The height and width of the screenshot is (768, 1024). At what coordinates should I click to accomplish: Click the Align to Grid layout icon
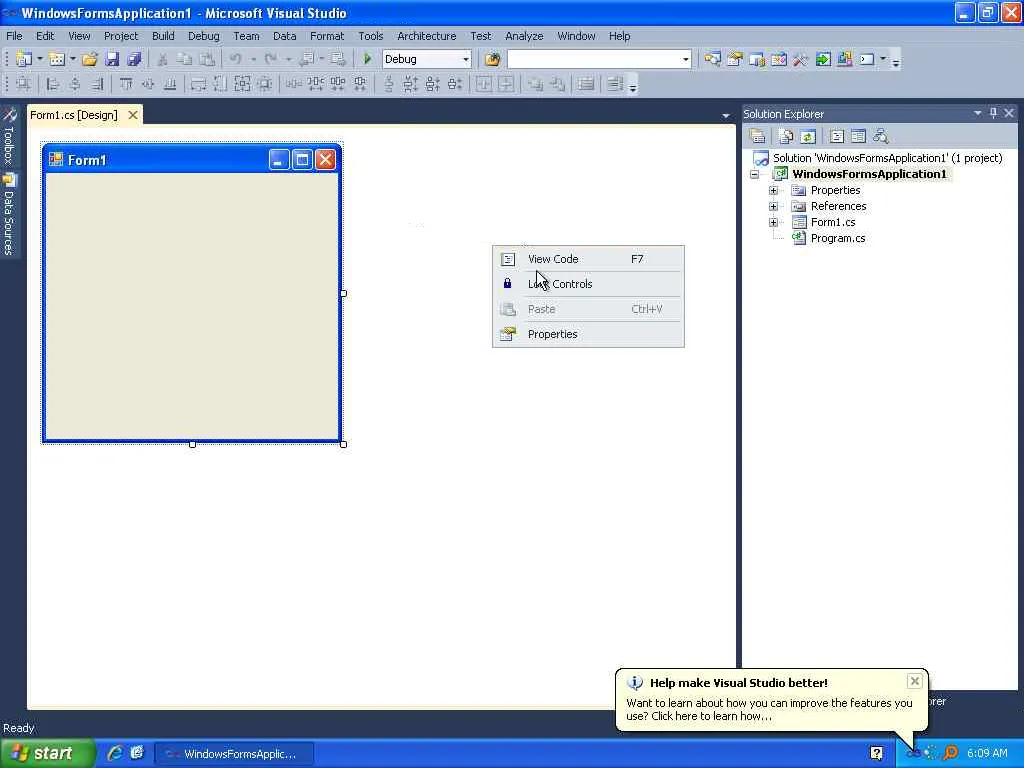pyautogui.click(x=24, y=84)
